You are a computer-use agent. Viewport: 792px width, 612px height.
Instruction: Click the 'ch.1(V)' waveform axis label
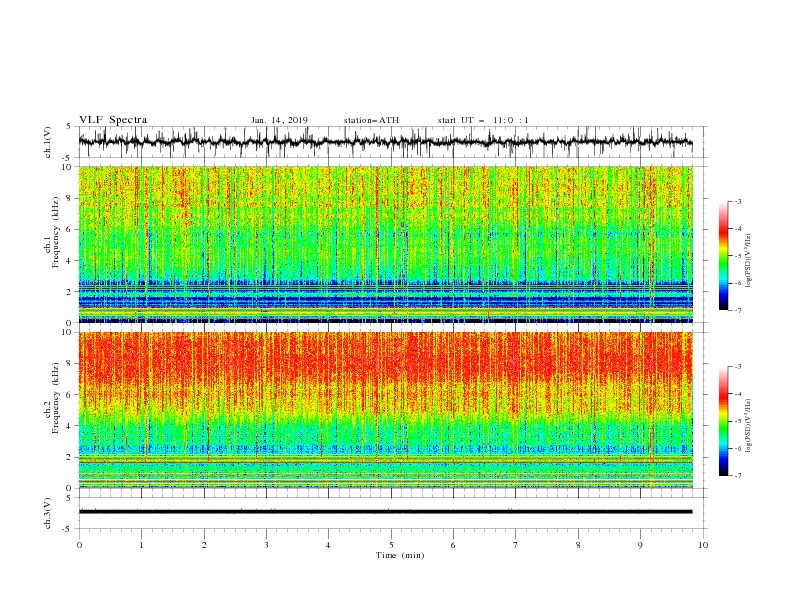tap(47, 142)
